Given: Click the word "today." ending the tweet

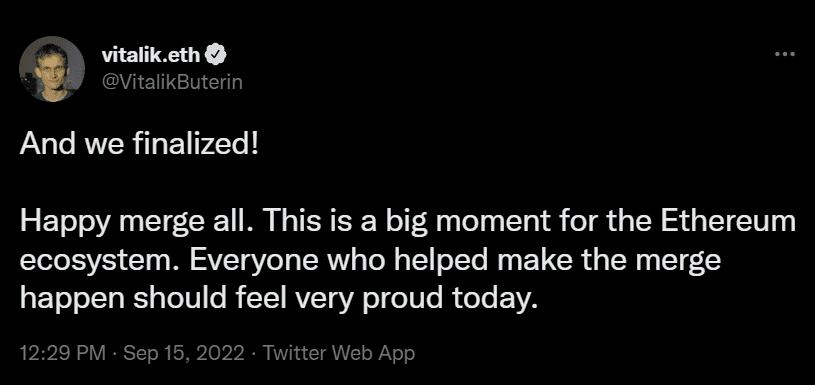Looking at the screenshot, I should (493, 300).
